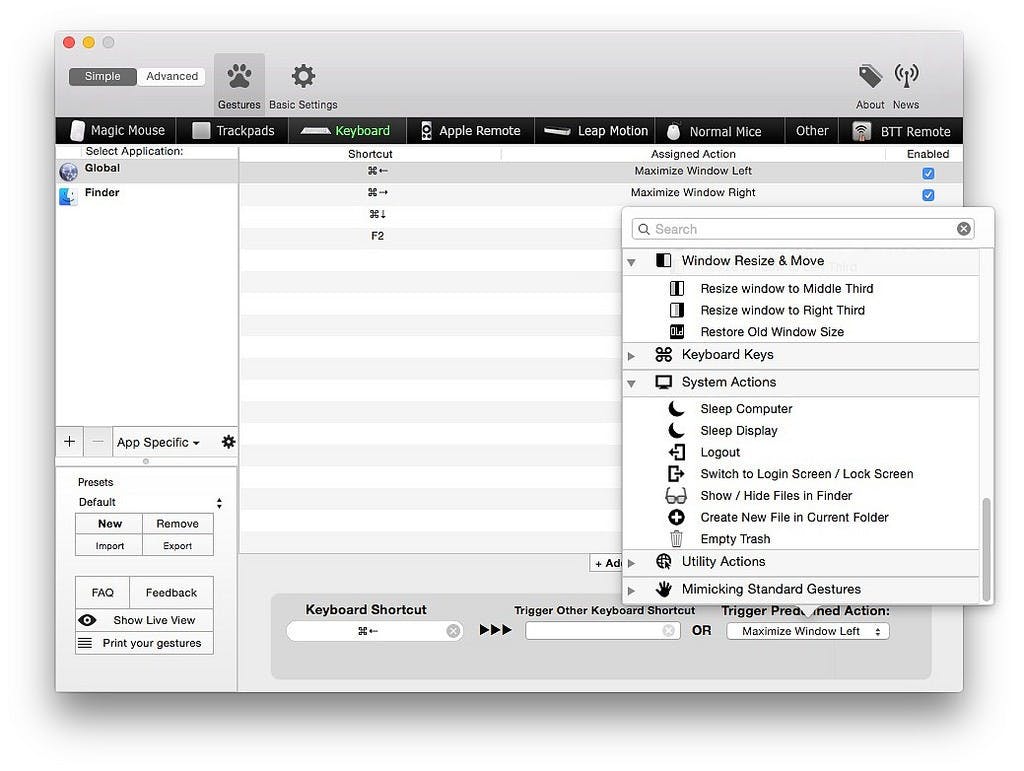Click the Sleep Display moon icon
The image size is (1024, 771).
coord(677,430)
